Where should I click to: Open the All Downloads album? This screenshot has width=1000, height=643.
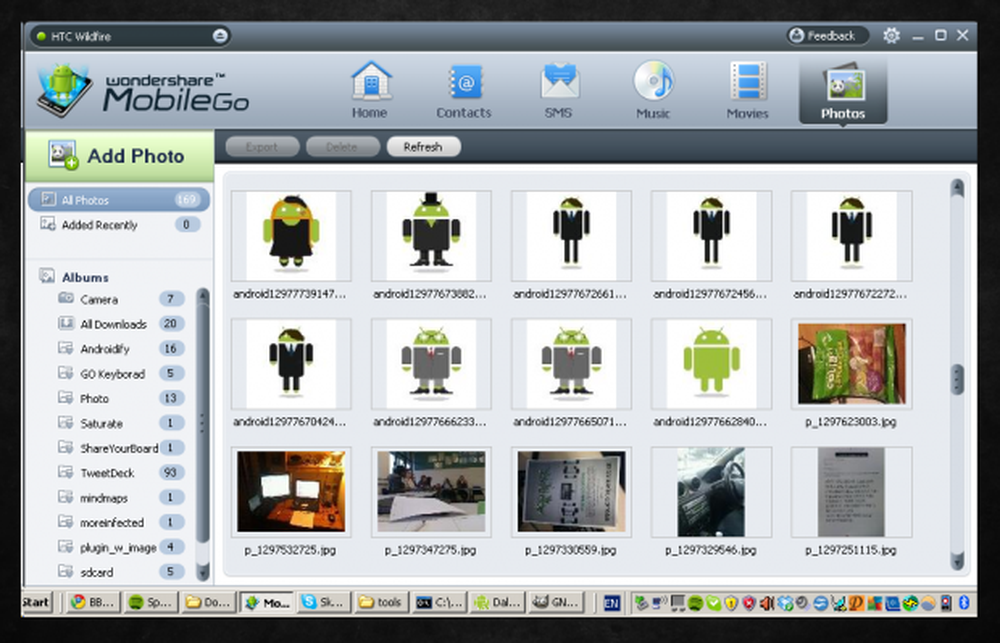(121, 324)
